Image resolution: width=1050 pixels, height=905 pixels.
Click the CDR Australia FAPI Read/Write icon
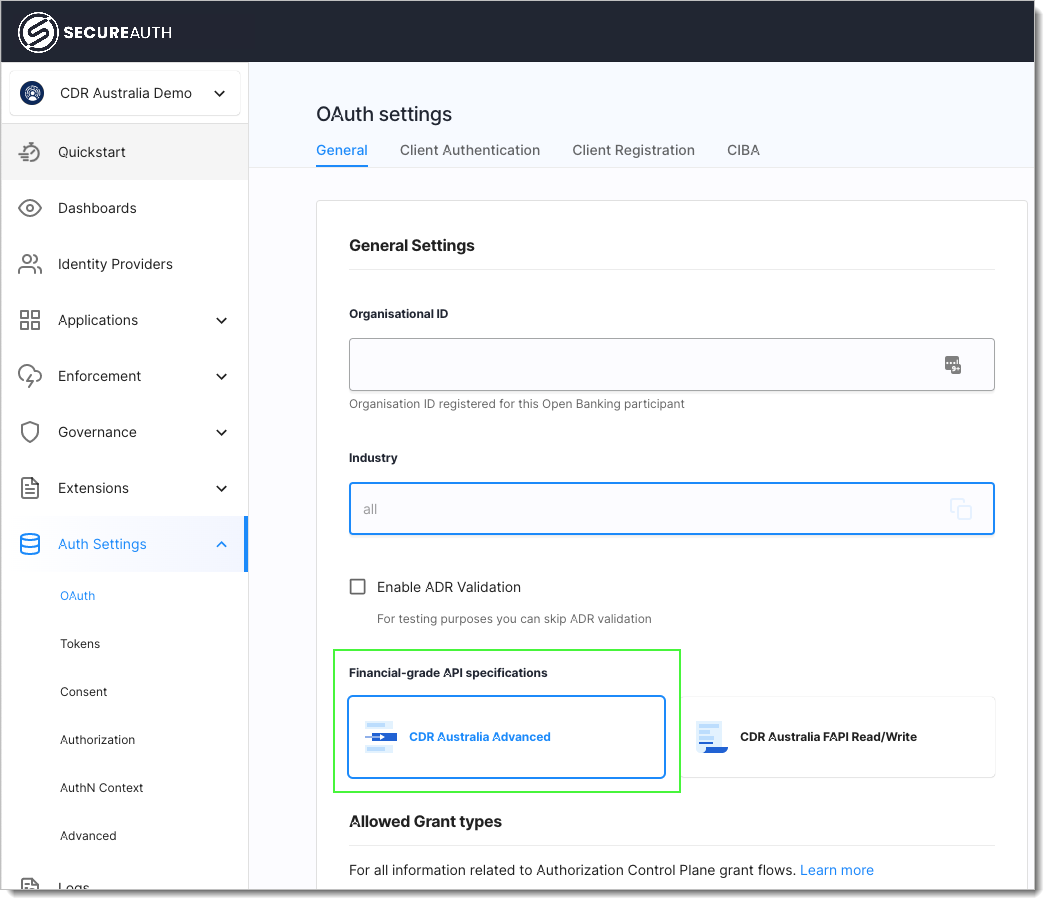[x=711, y=737]
